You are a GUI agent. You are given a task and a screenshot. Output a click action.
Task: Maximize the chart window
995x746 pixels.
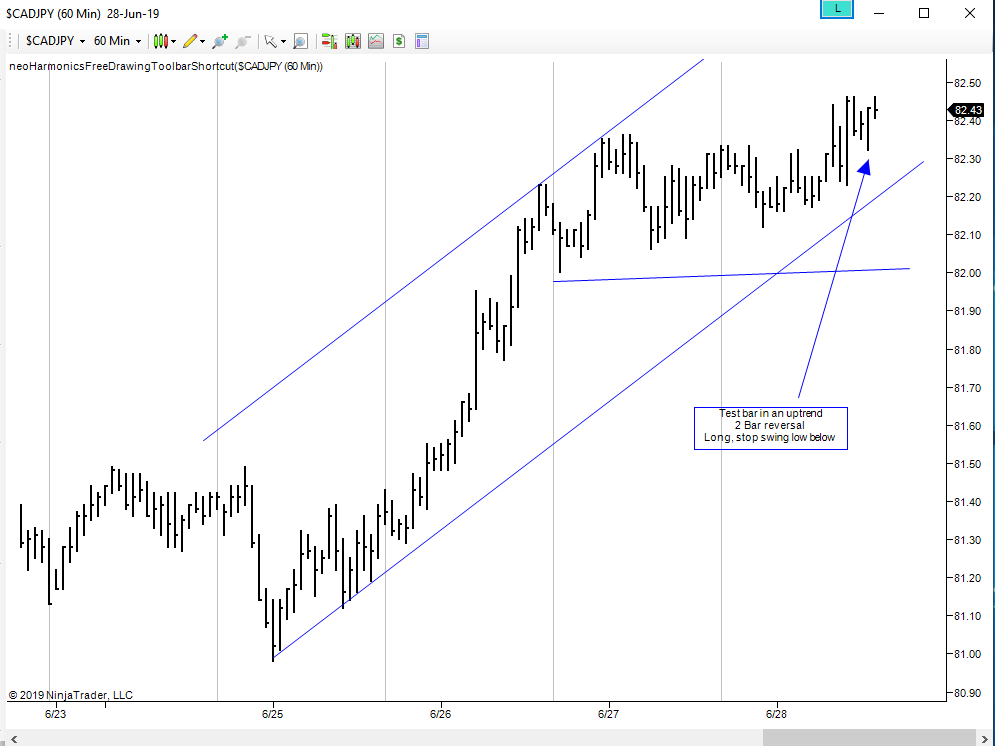click(x=924, y=13)
